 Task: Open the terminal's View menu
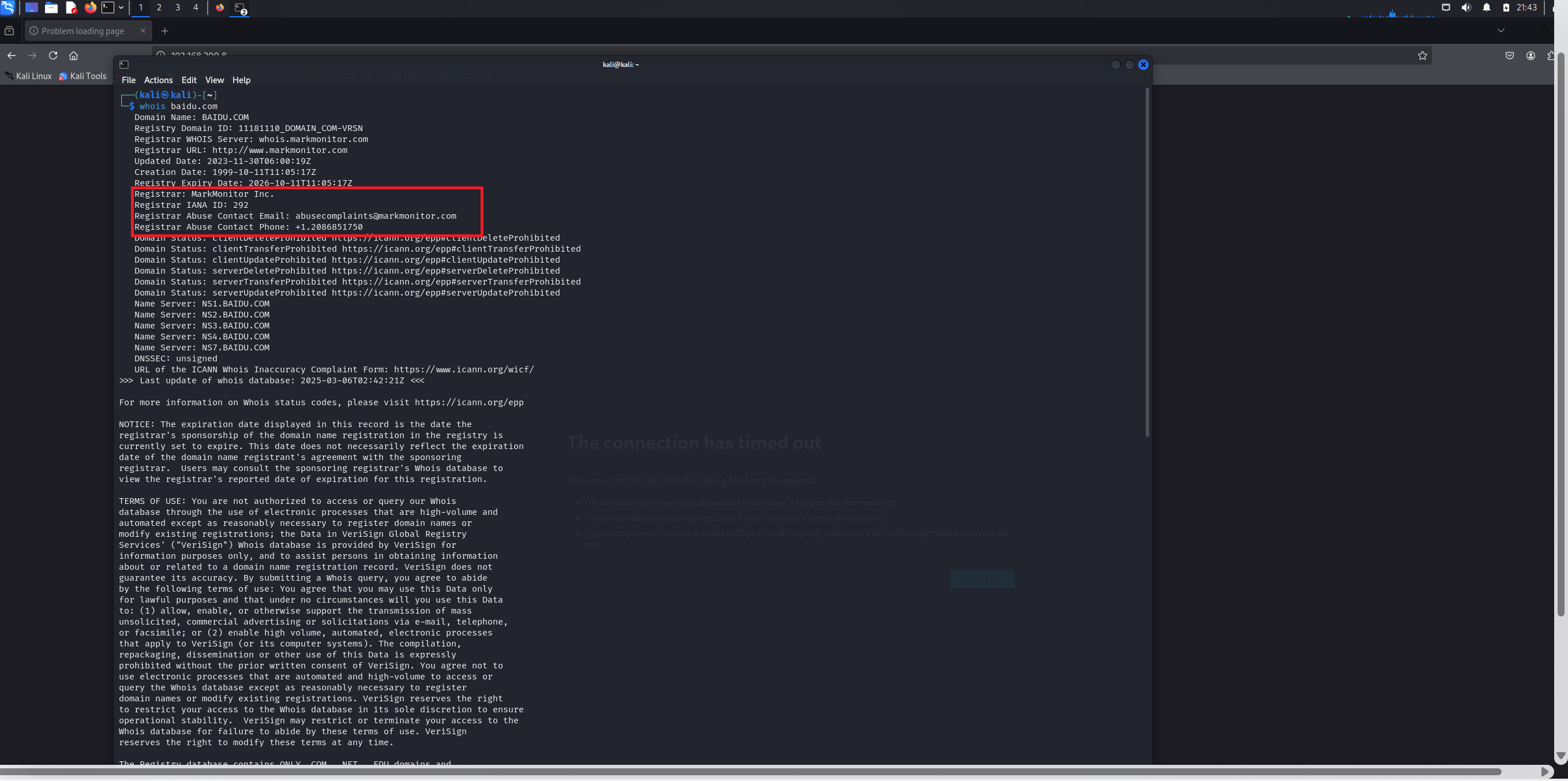click(214, 80)
